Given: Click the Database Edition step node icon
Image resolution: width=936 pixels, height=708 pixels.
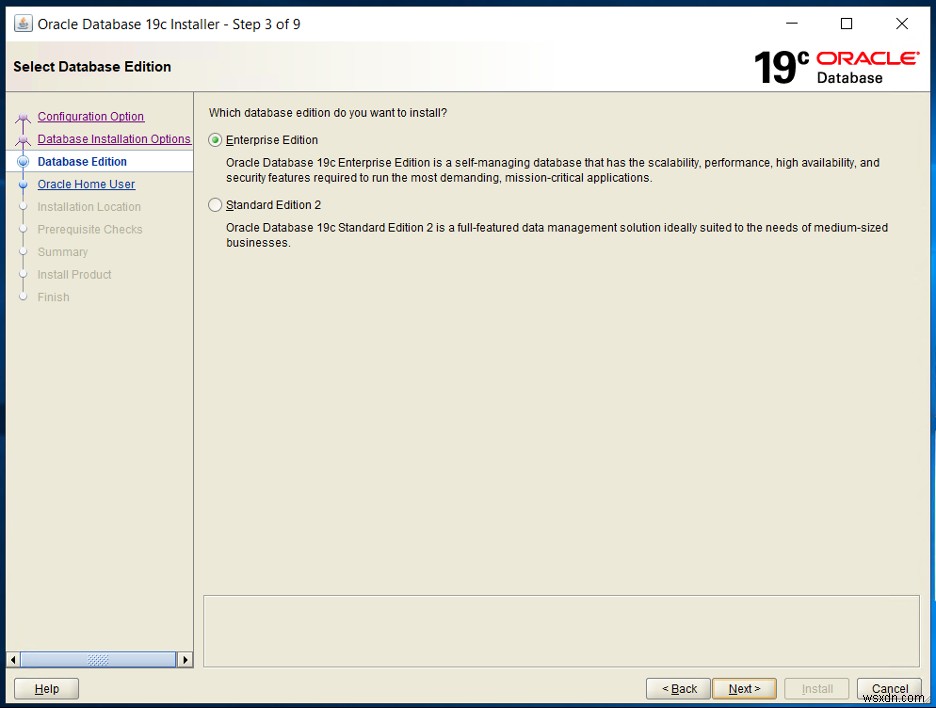Looking at the screenshot, I should coord(22,161).
